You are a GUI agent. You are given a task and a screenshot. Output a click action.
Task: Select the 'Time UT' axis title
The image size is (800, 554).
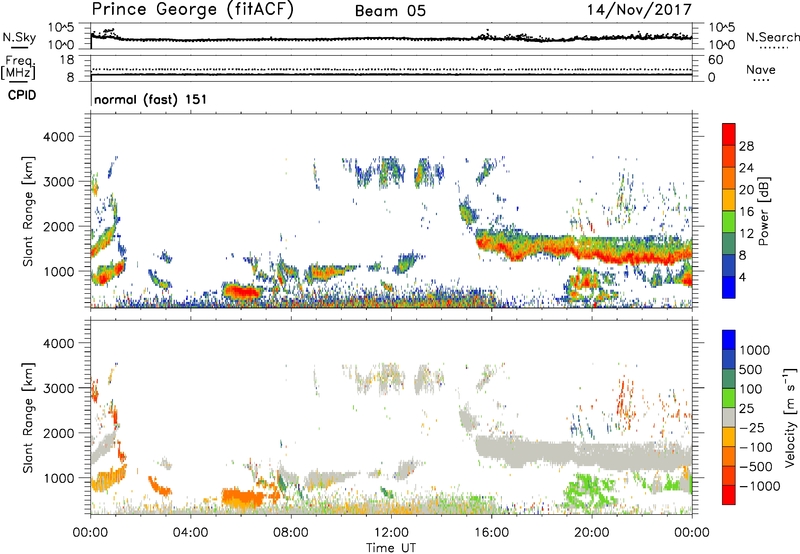coord(391,548)
